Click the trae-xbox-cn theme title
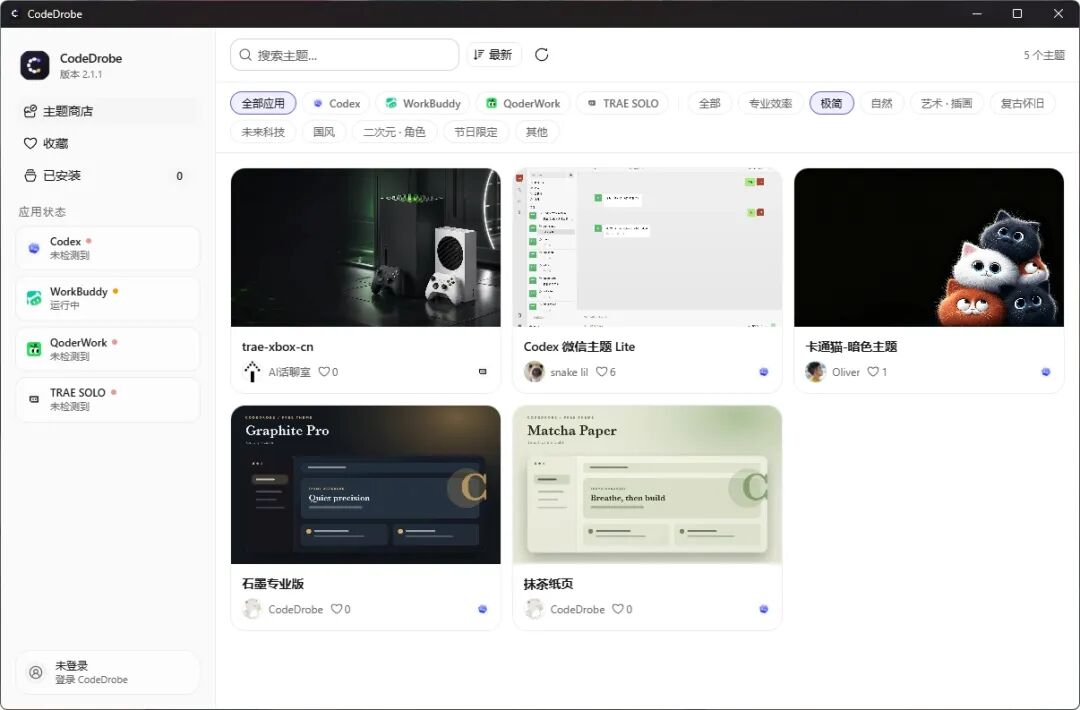 [278, 346]
